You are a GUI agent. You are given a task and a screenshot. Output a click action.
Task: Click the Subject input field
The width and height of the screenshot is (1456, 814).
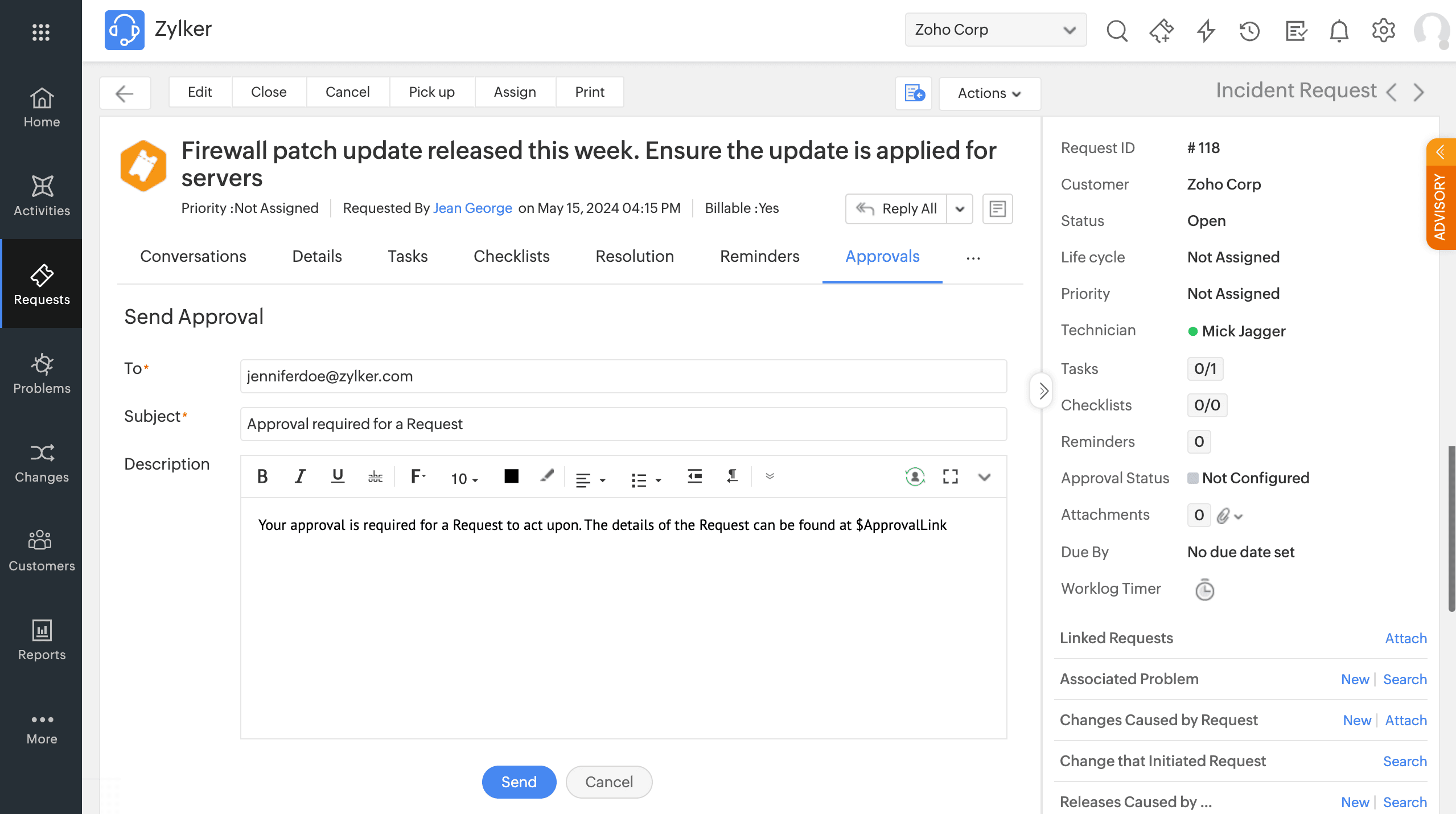[x=623, y=424]
